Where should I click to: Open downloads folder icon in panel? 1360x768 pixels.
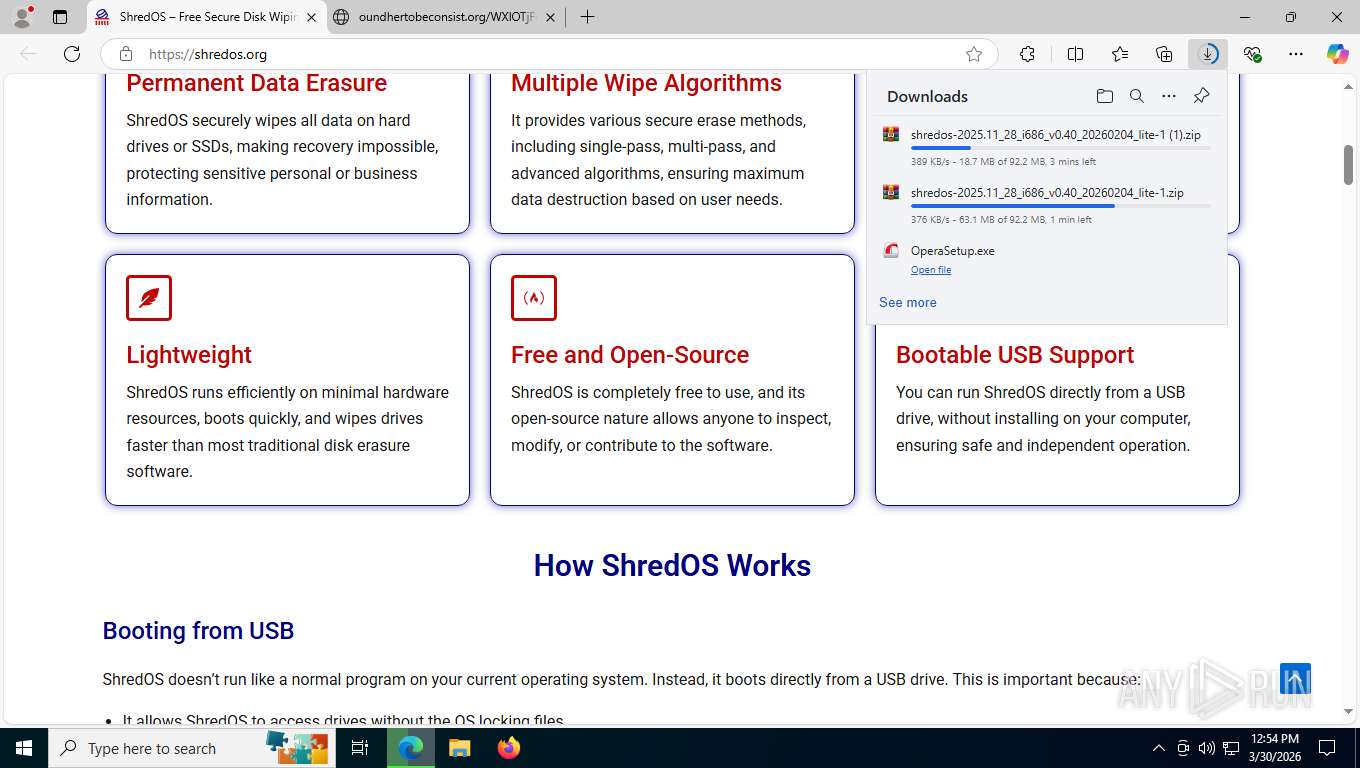pos(1105,96)
